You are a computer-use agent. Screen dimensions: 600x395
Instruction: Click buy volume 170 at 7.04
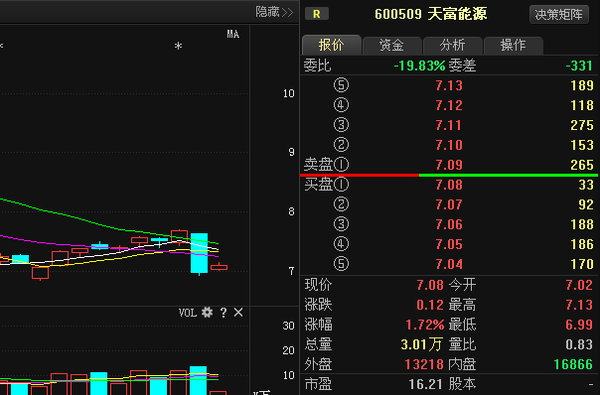(x=582, y=264)
